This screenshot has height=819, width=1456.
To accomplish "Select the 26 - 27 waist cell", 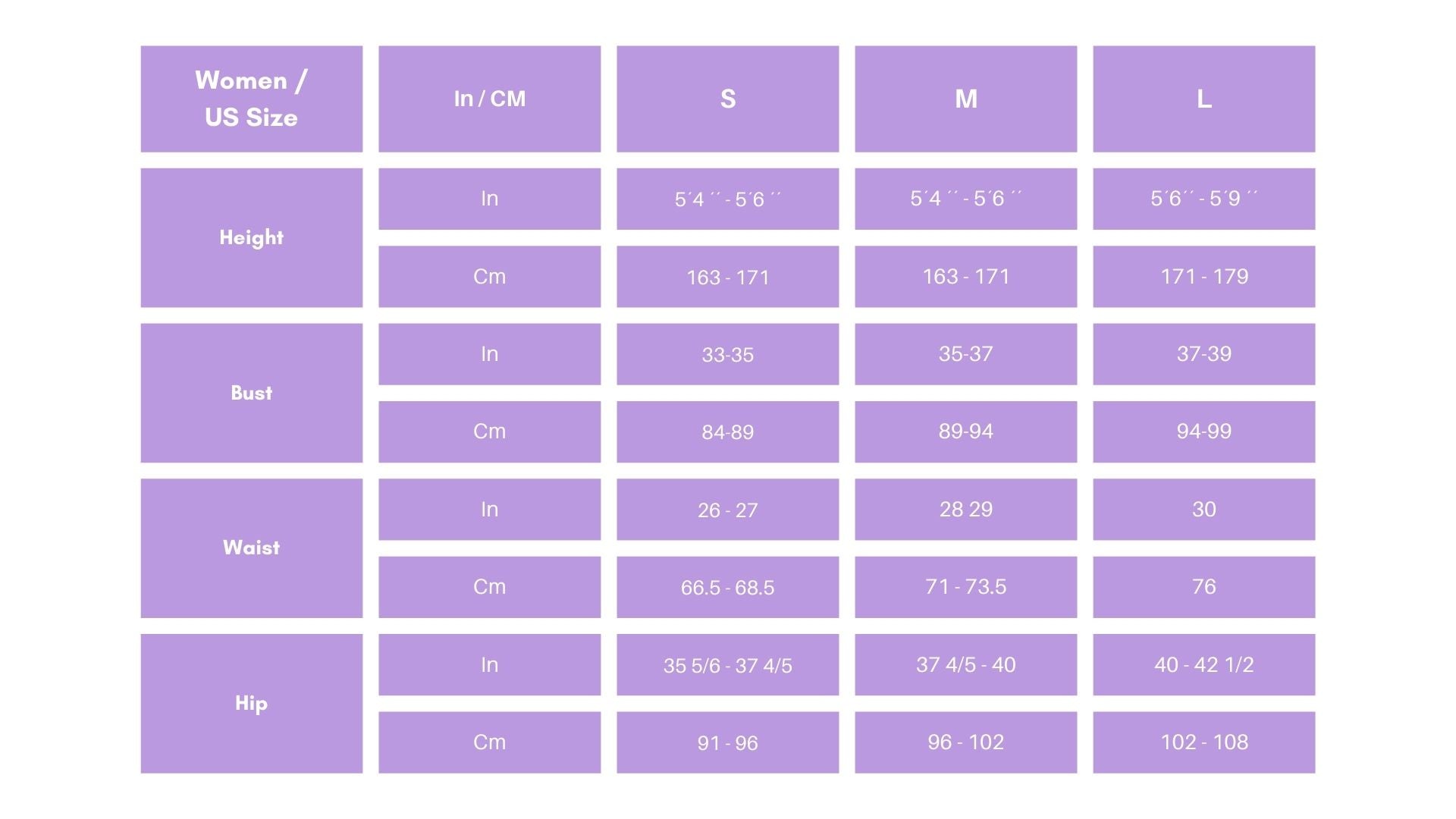I will [727, 510].
